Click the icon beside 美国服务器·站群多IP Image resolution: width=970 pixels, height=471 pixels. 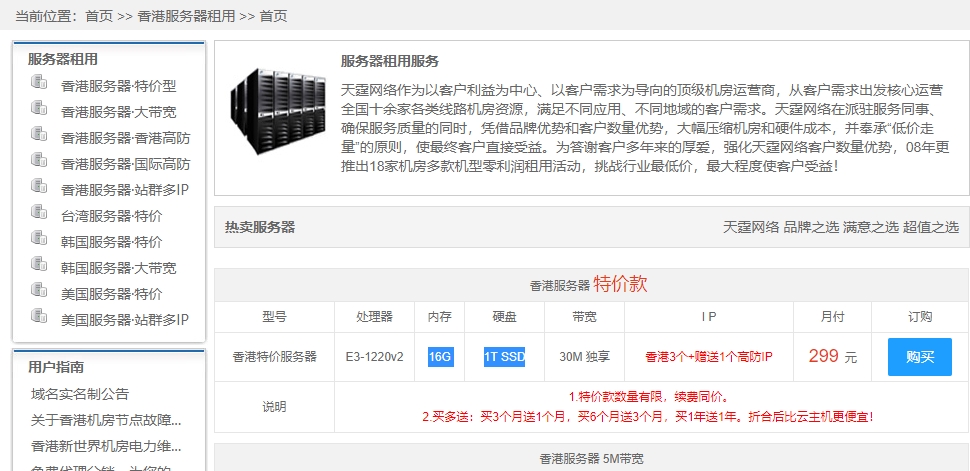pyautogui.click(x=39, y=317)
